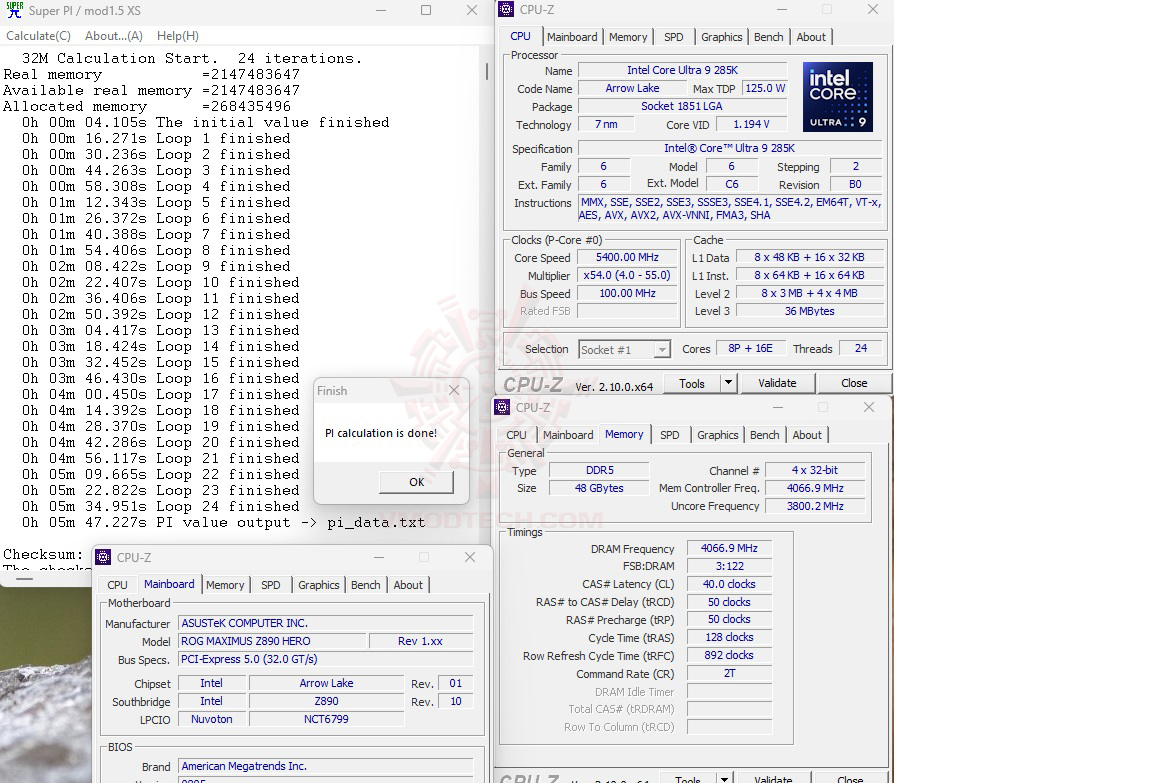Click the NCT6799 LPCIO value

(x=326, y=719)
